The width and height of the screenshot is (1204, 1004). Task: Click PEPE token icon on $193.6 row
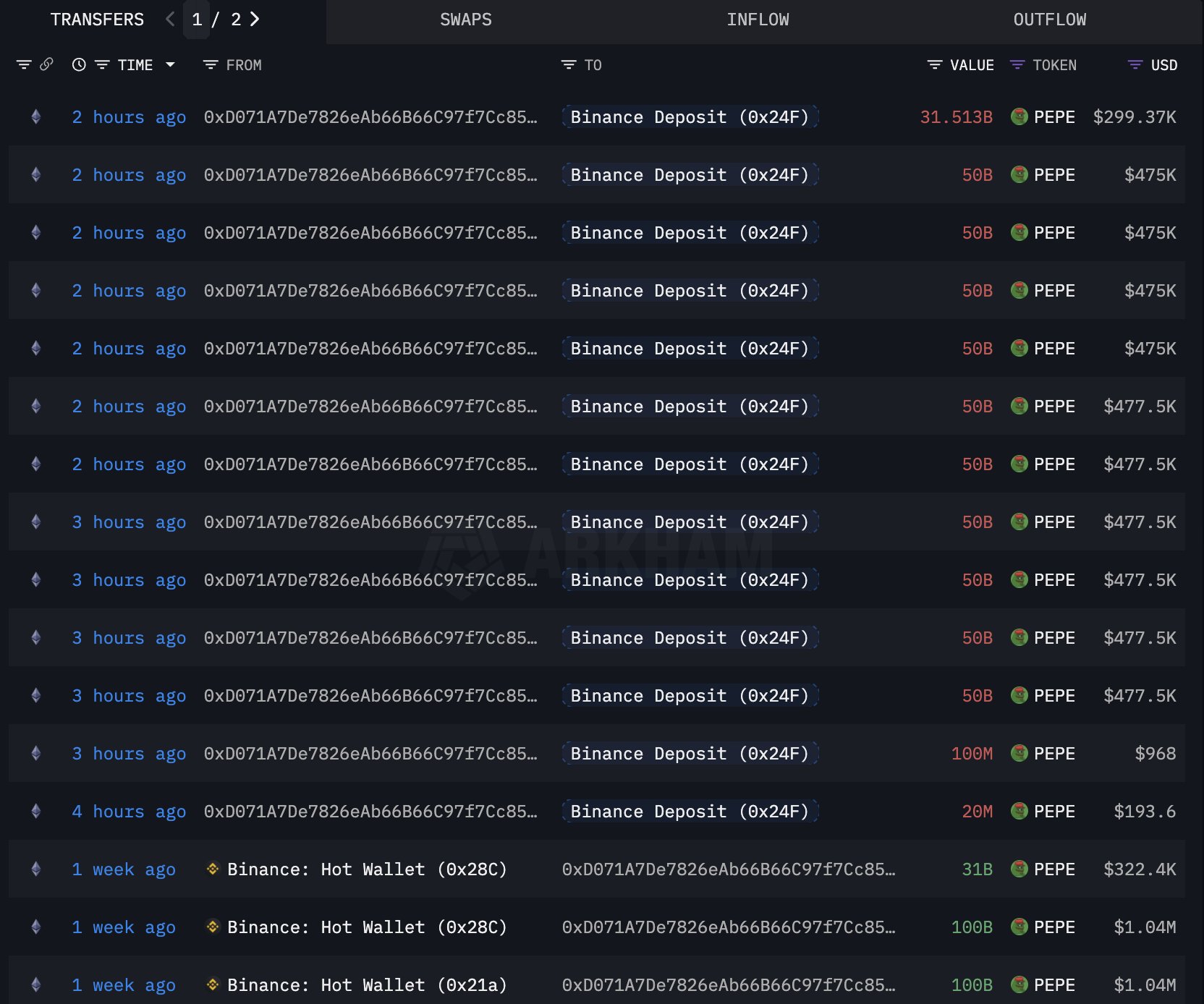pyautogui.click(x=1019, y=811)
